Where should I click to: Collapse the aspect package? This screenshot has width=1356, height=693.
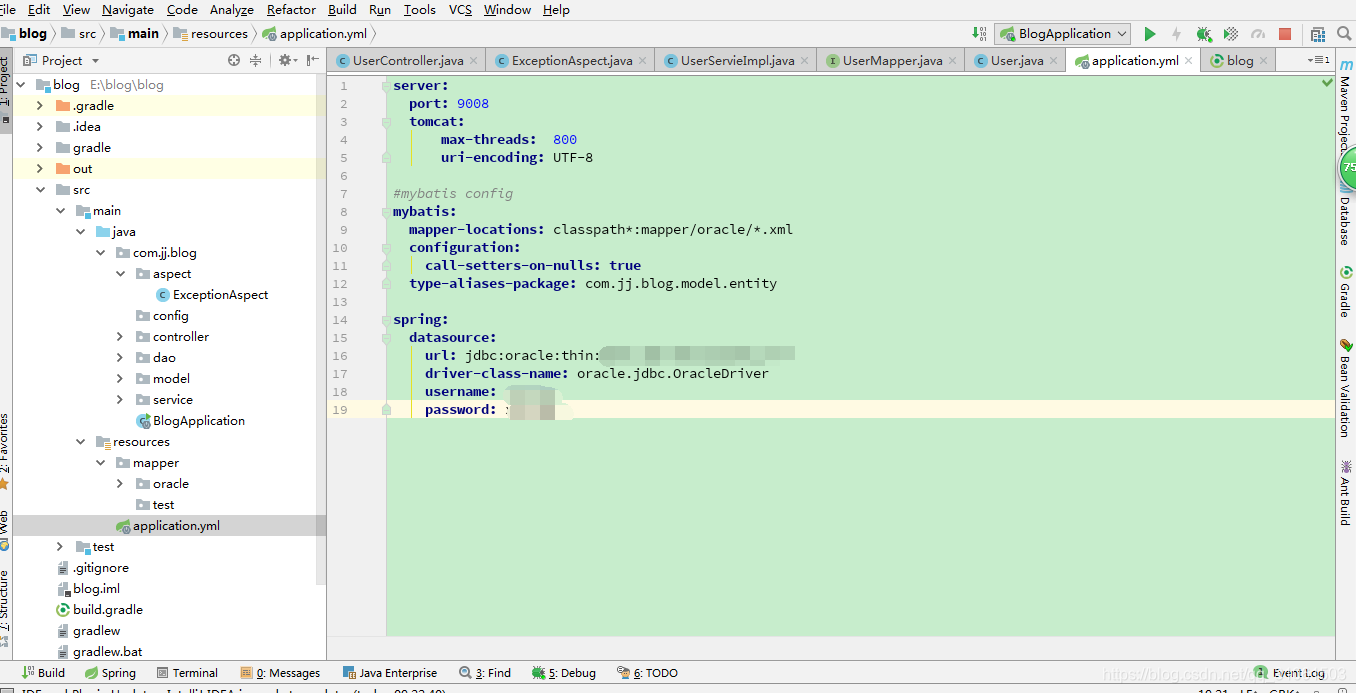[x=120, y=273]
